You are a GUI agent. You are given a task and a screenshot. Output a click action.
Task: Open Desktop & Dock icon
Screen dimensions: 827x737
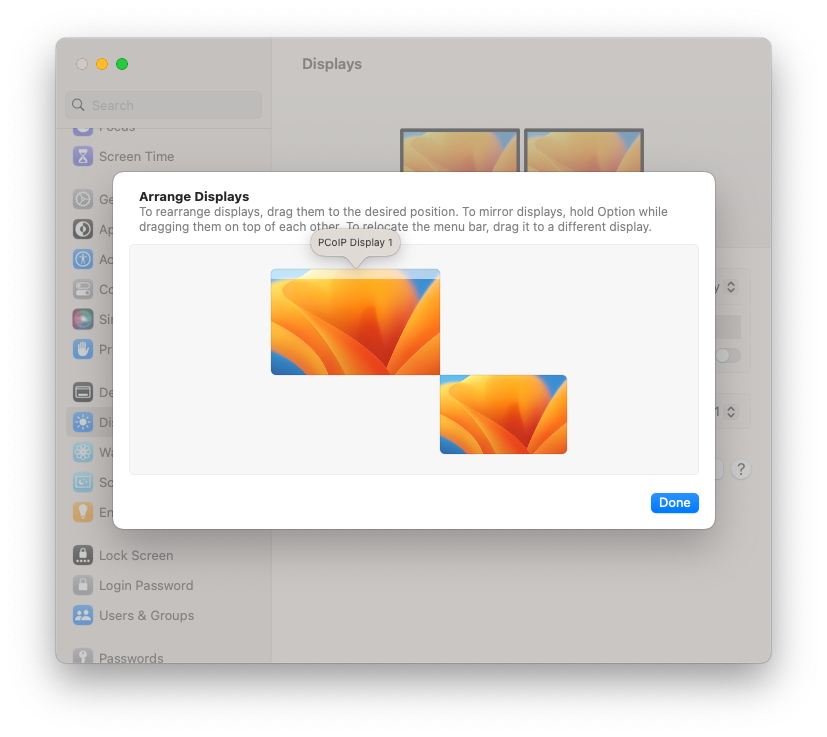click(x=83, y=392)
